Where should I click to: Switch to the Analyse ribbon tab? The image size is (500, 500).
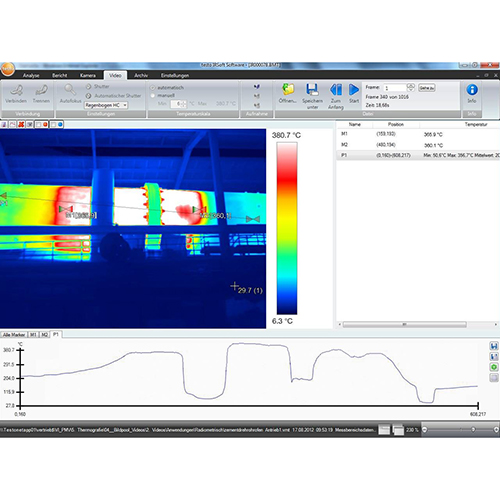pos(31,76)
